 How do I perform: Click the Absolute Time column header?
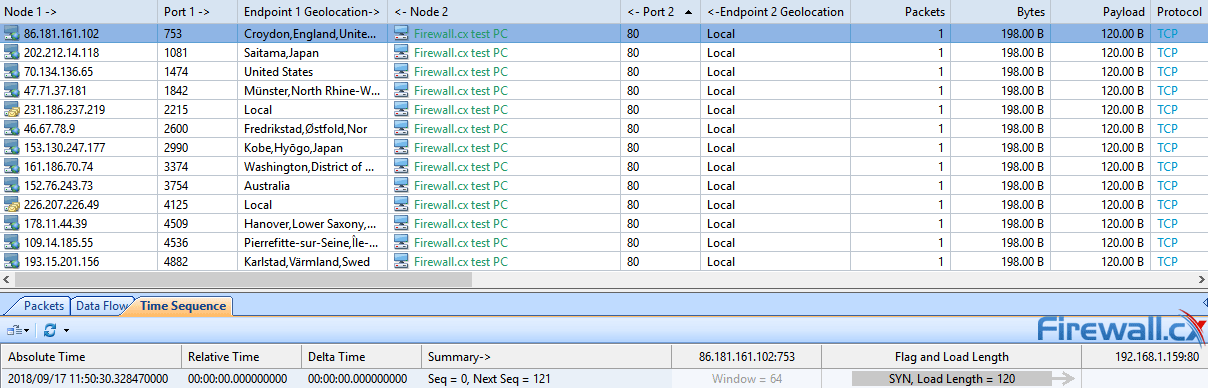coord(90,357)
